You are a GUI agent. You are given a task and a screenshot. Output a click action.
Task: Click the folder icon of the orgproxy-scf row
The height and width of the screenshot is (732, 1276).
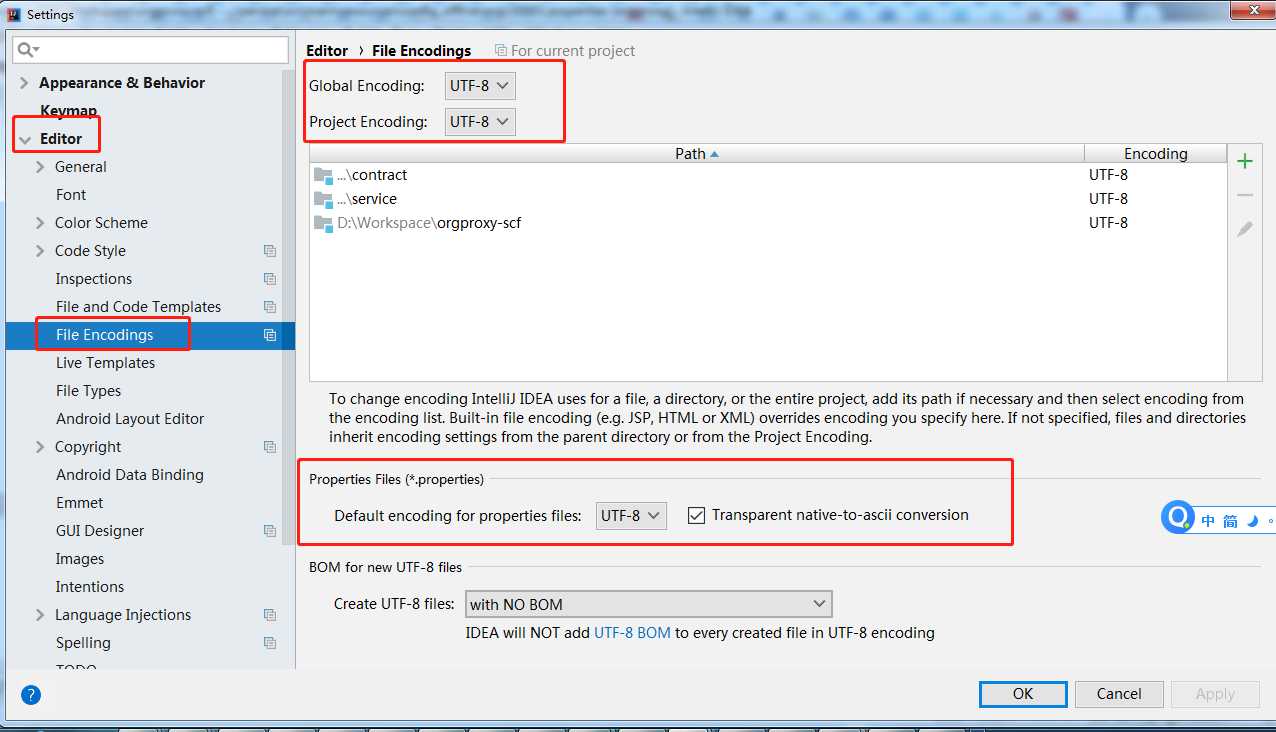pos(323,223)
